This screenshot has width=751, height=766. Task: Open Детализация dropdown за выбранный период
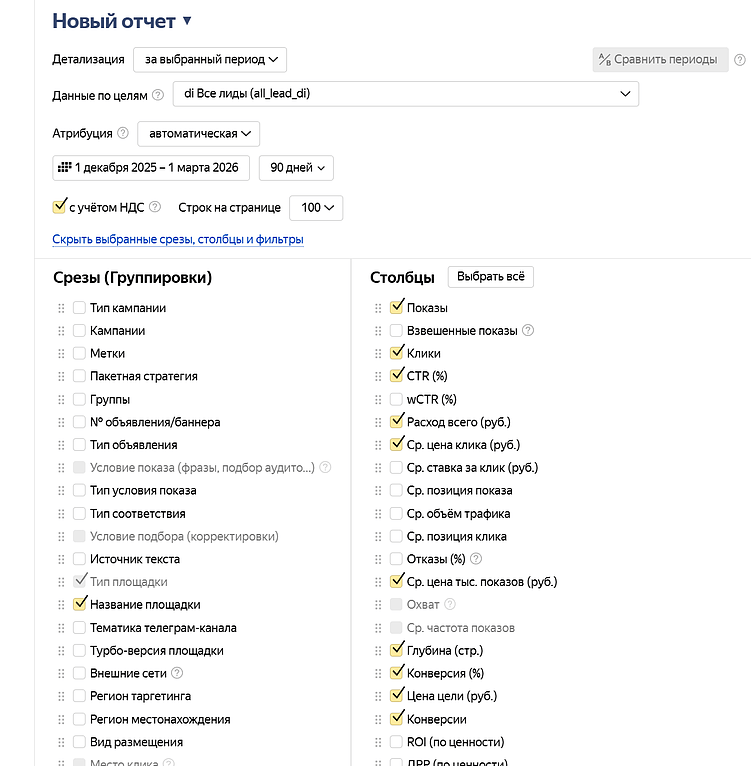210,60
